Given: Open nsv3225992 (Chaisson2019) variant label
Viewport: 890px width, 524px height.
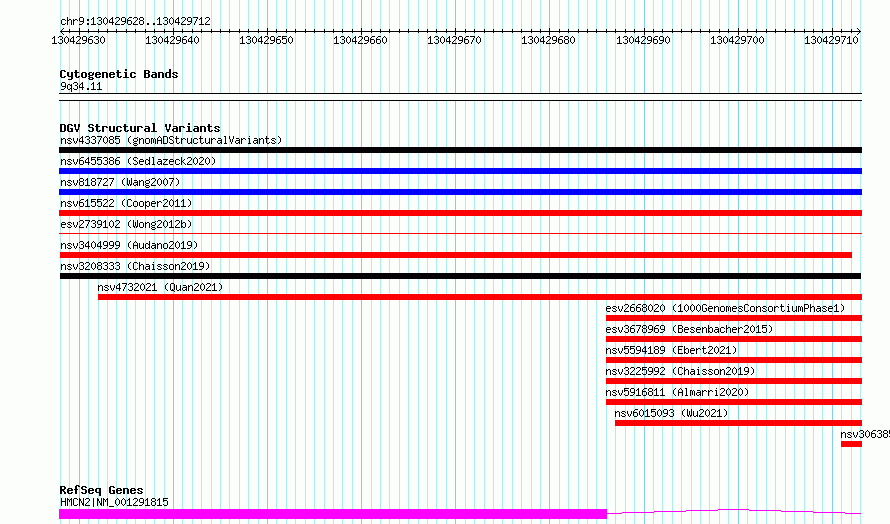Looking at the screenshot, I should [x=680, y=371].
